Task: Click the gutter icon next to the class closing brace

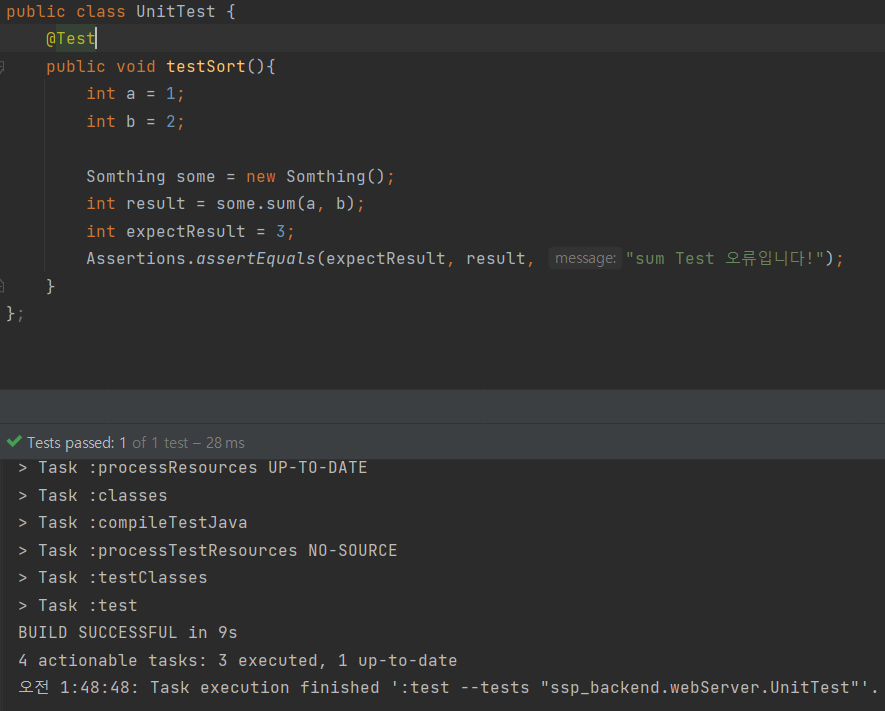Action: point(5,285)
